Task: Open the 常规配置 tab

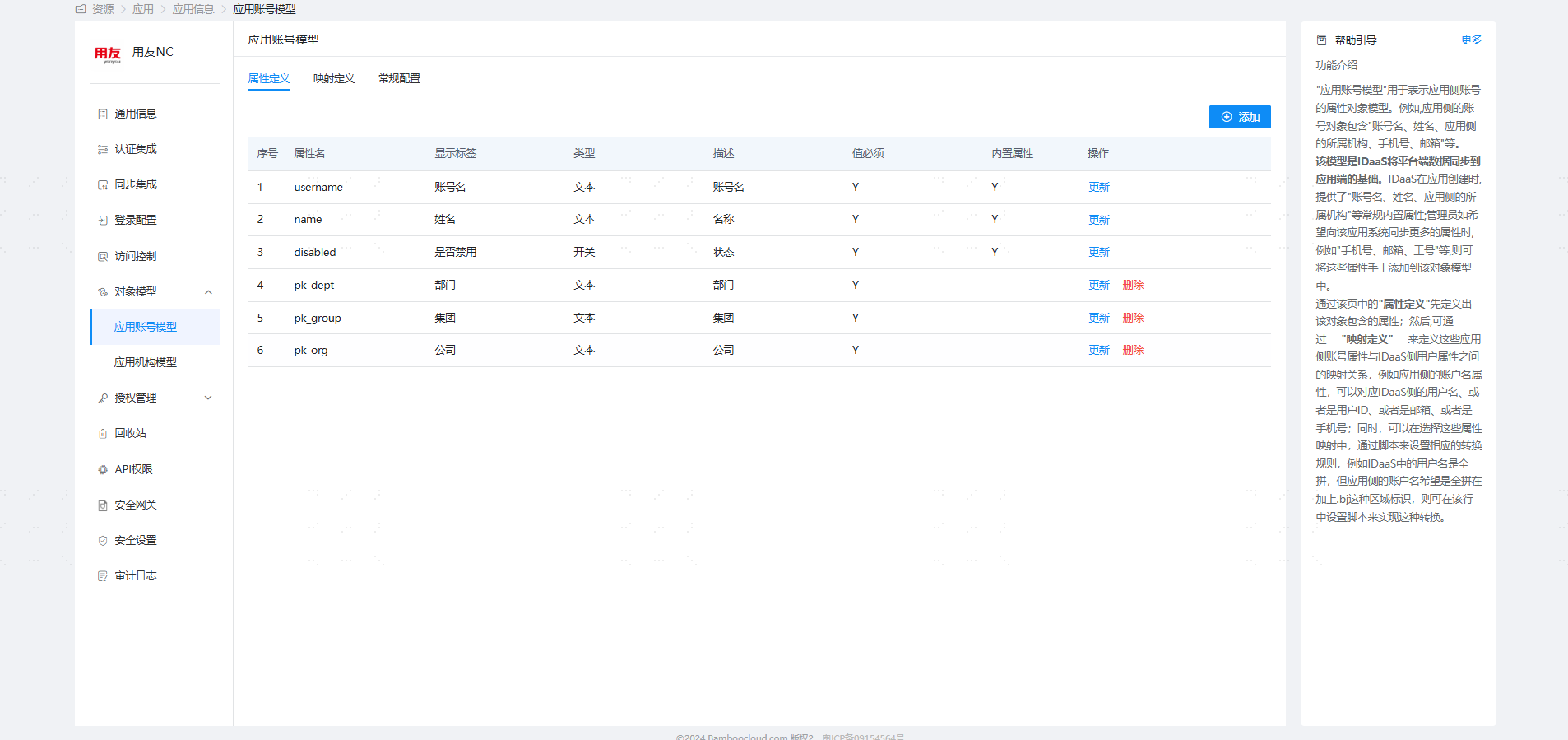Action: (x=399, y=79)
